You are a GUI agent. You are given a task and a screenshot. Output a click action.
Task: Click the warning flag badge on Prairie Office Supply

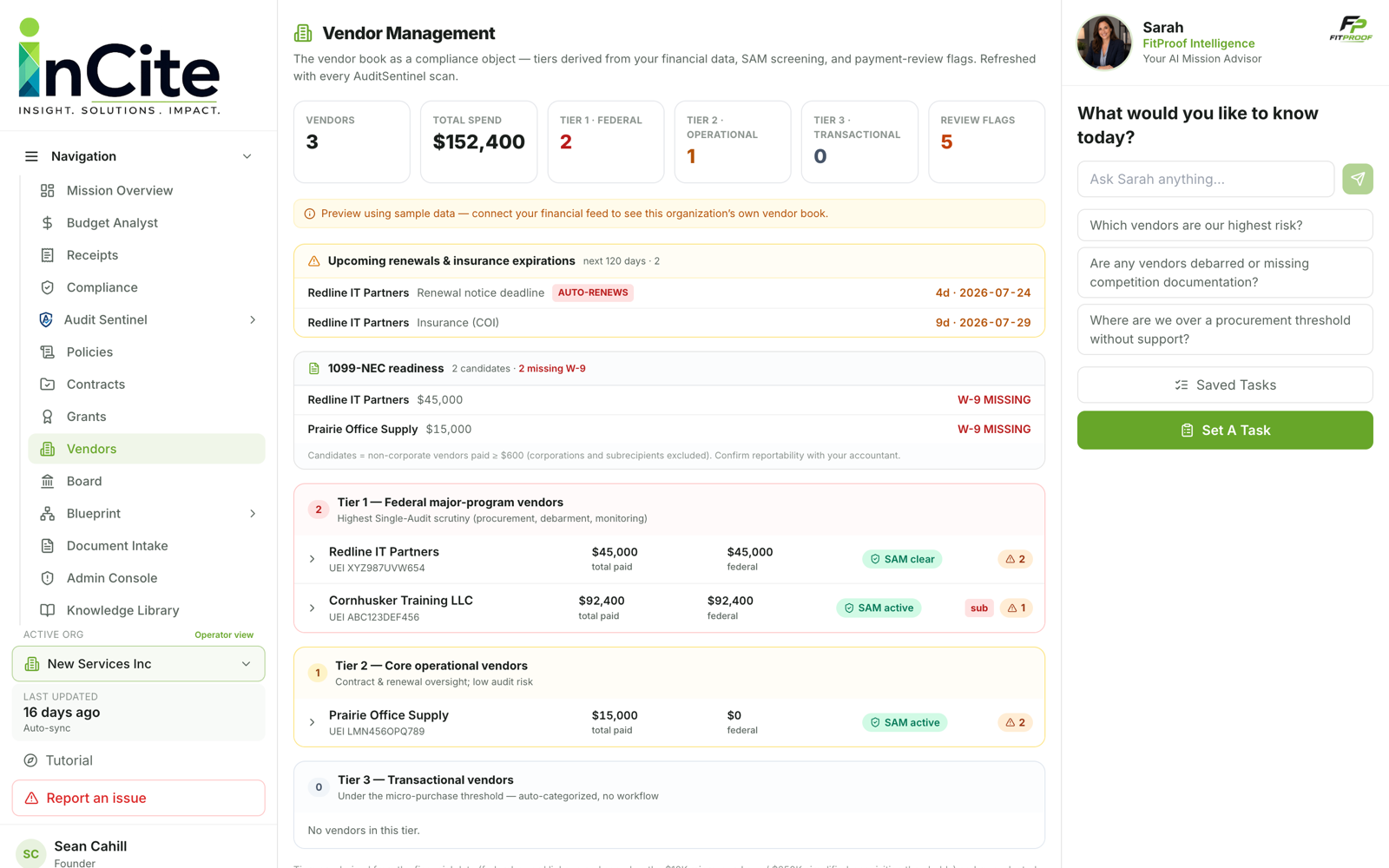[1015, 722]
